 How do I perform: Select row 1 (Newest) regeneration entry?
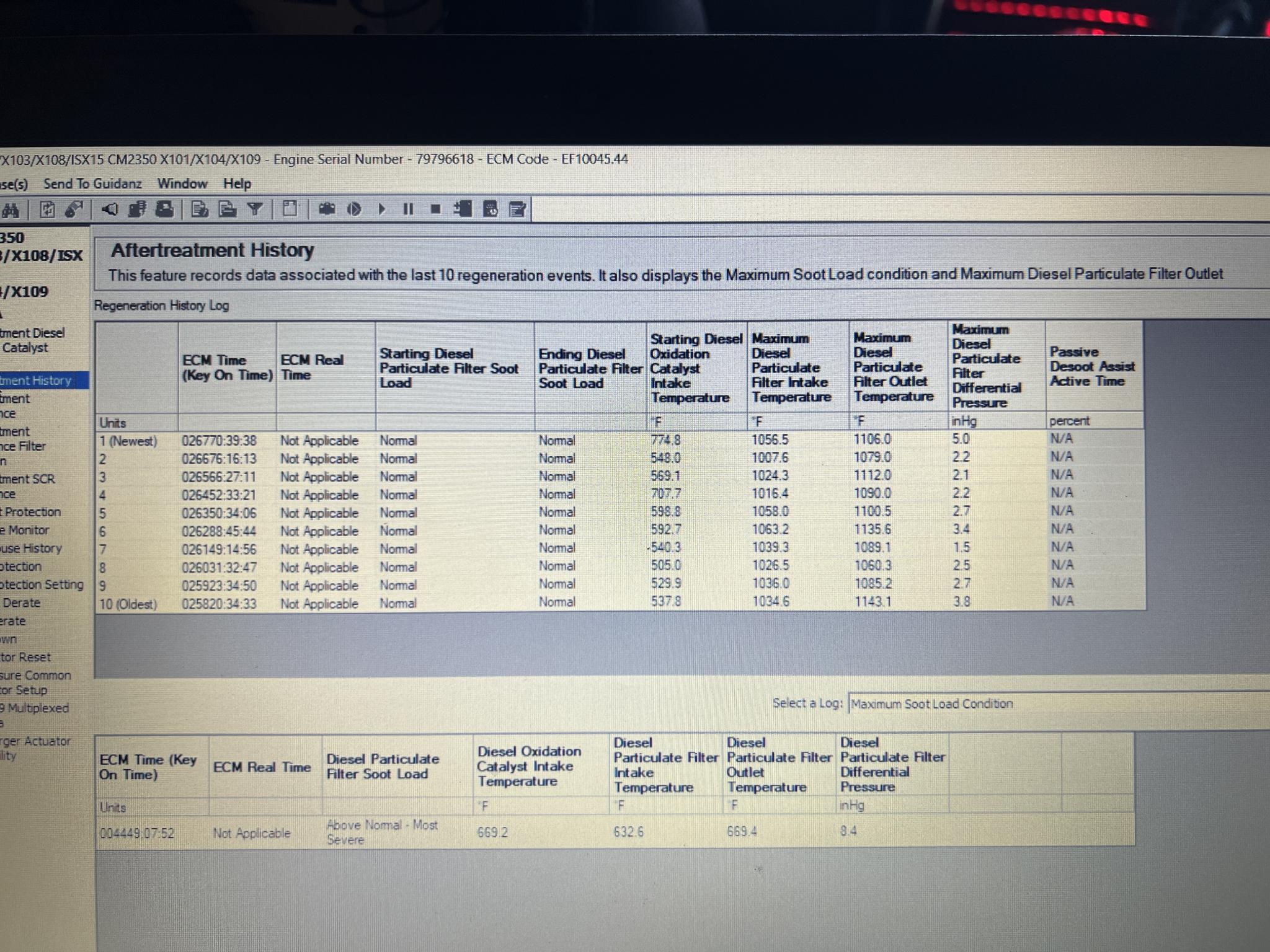[x=128, y=441]
